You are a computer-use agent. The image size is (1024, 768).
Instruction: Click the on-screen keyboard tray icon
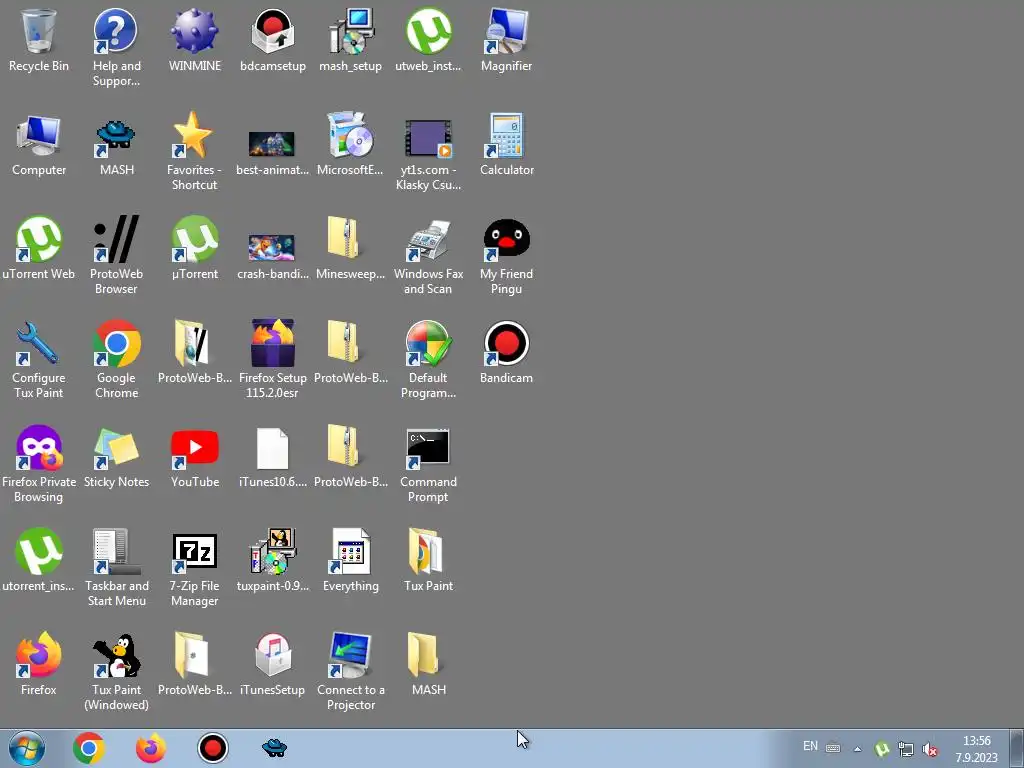pos(833,748)
